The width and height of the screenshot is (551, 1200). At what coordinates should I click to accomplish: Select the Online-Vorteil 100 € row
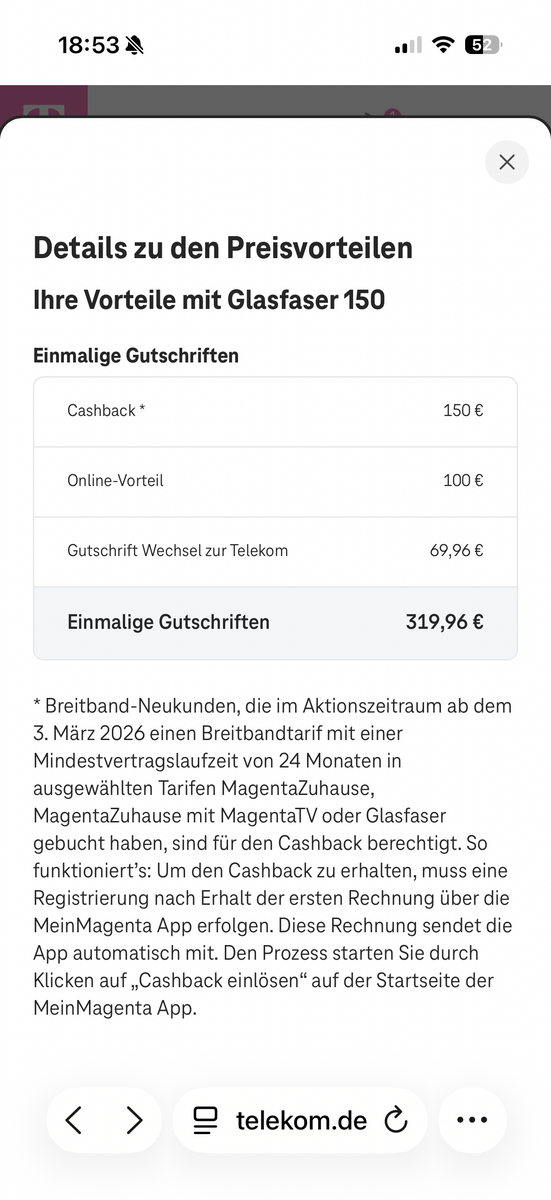(275, 481)
